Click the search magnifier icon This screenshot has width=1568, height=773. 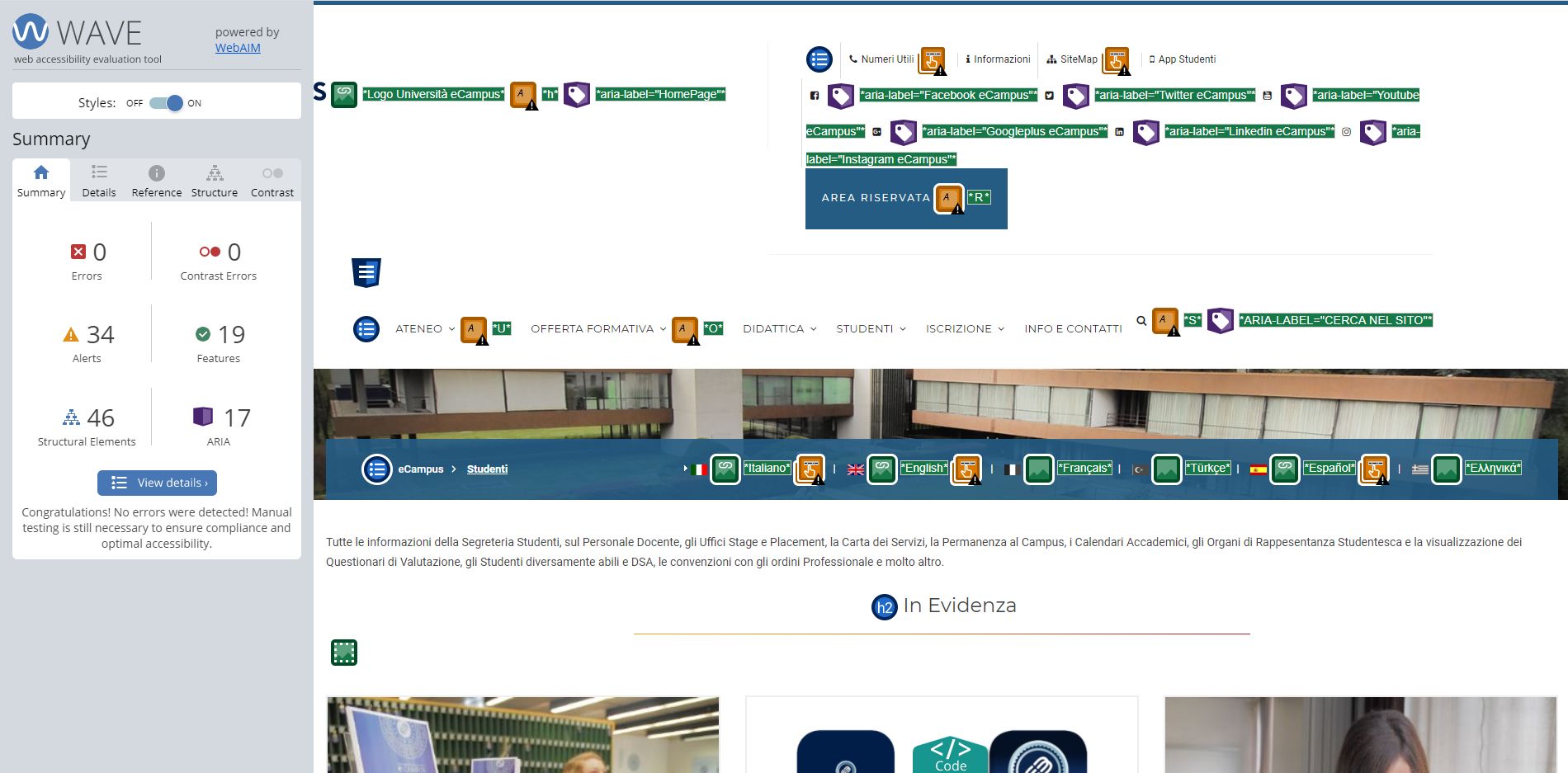(1141, 321)
